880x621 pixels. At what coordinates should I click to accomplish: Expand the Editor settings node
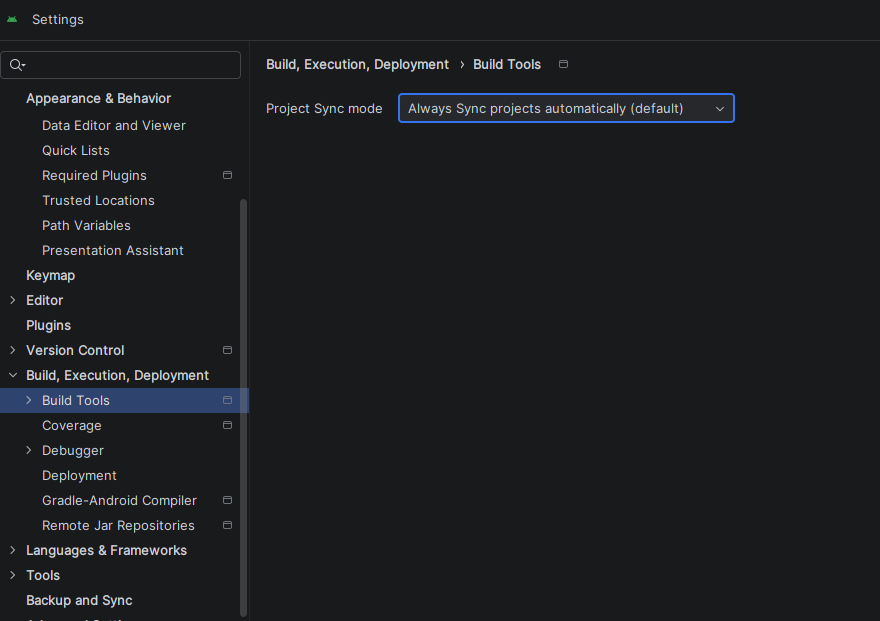(13, 300)
